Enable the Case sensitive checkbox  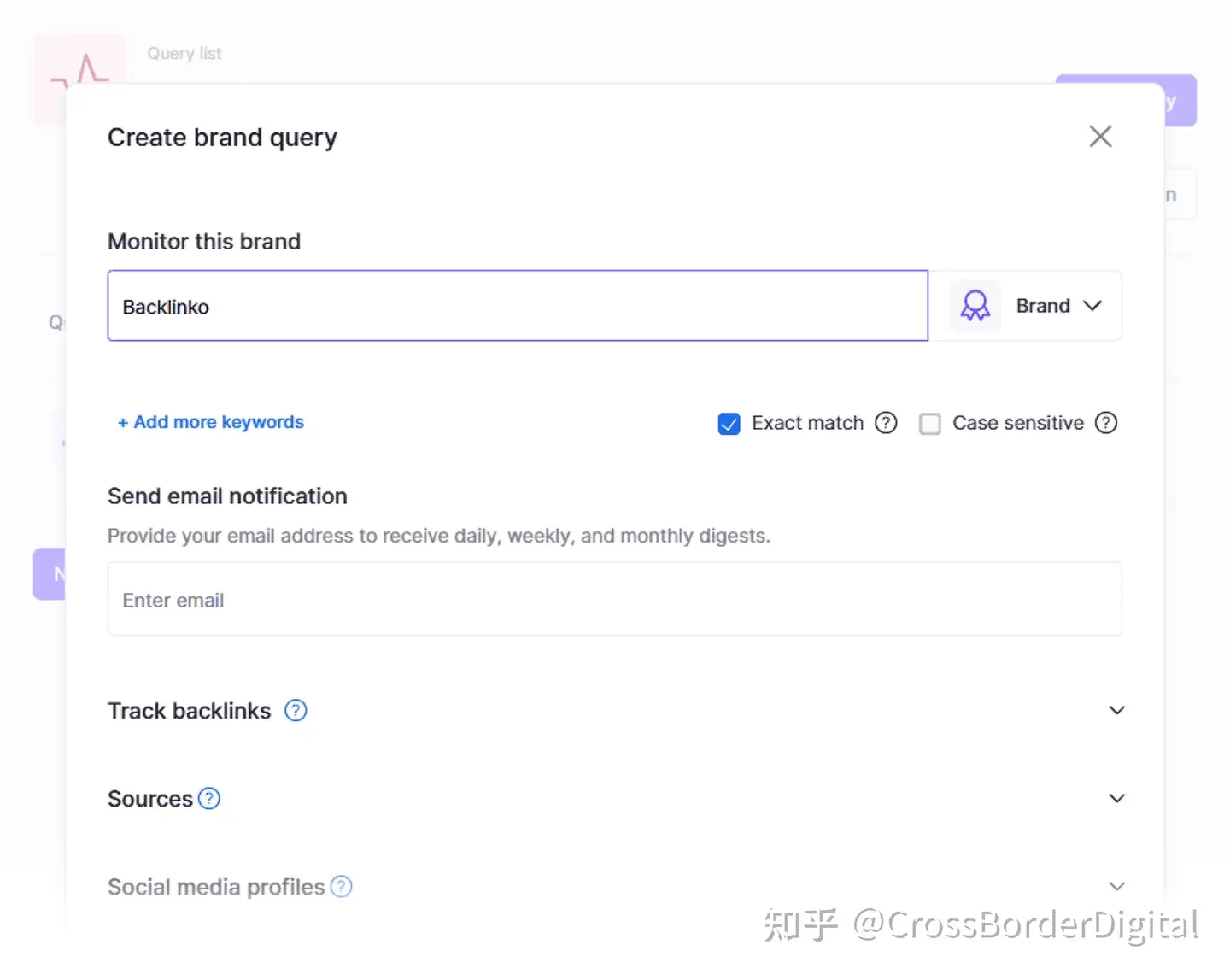[x=930, y=424]
